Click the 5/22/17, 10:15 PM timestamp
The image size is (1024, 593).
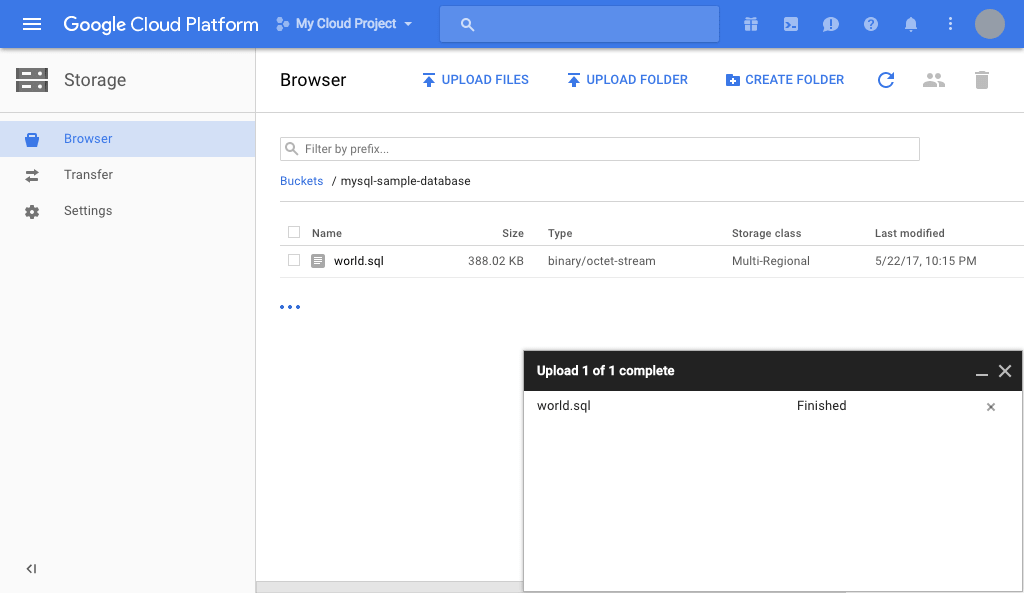tap(925, 261)
